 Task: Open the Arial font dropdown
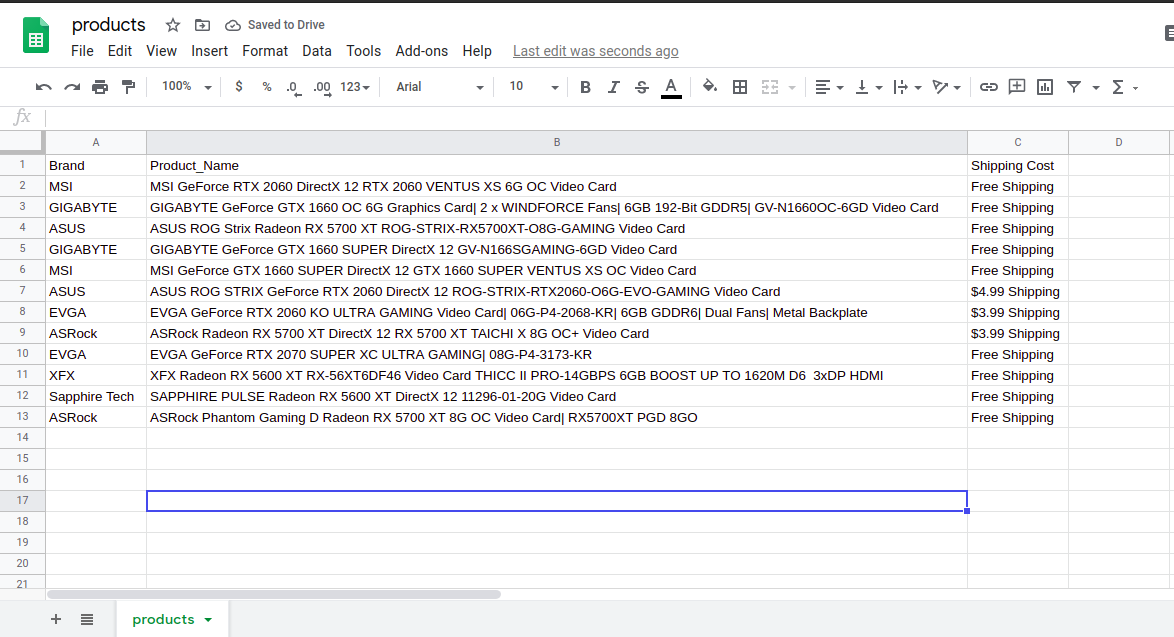440,87
